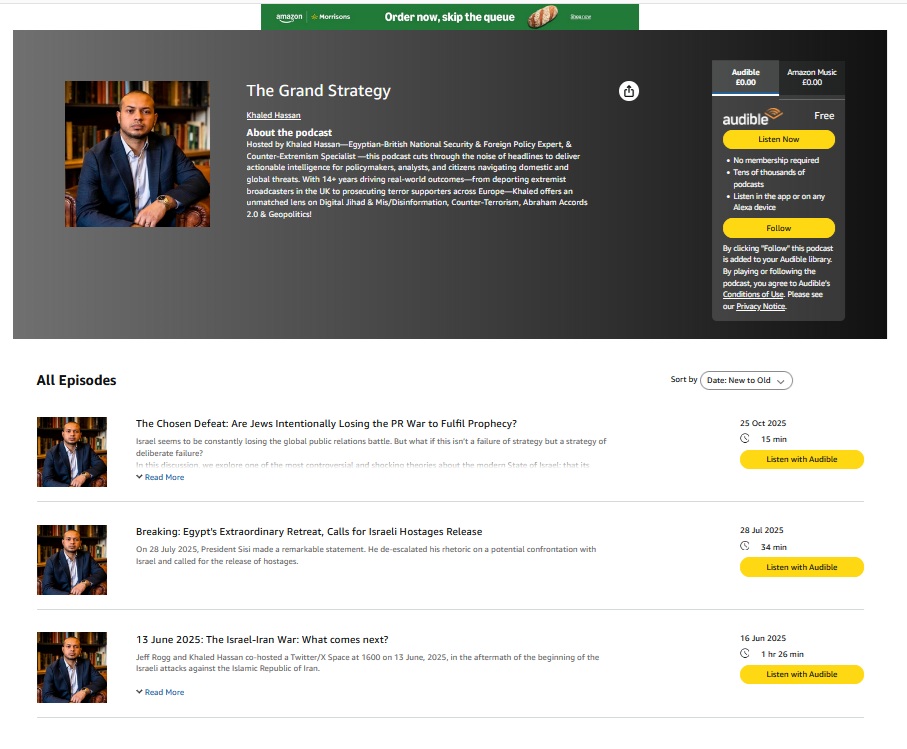
Task: Click the small link in Morrisons banner
Action: coord(581,17)
